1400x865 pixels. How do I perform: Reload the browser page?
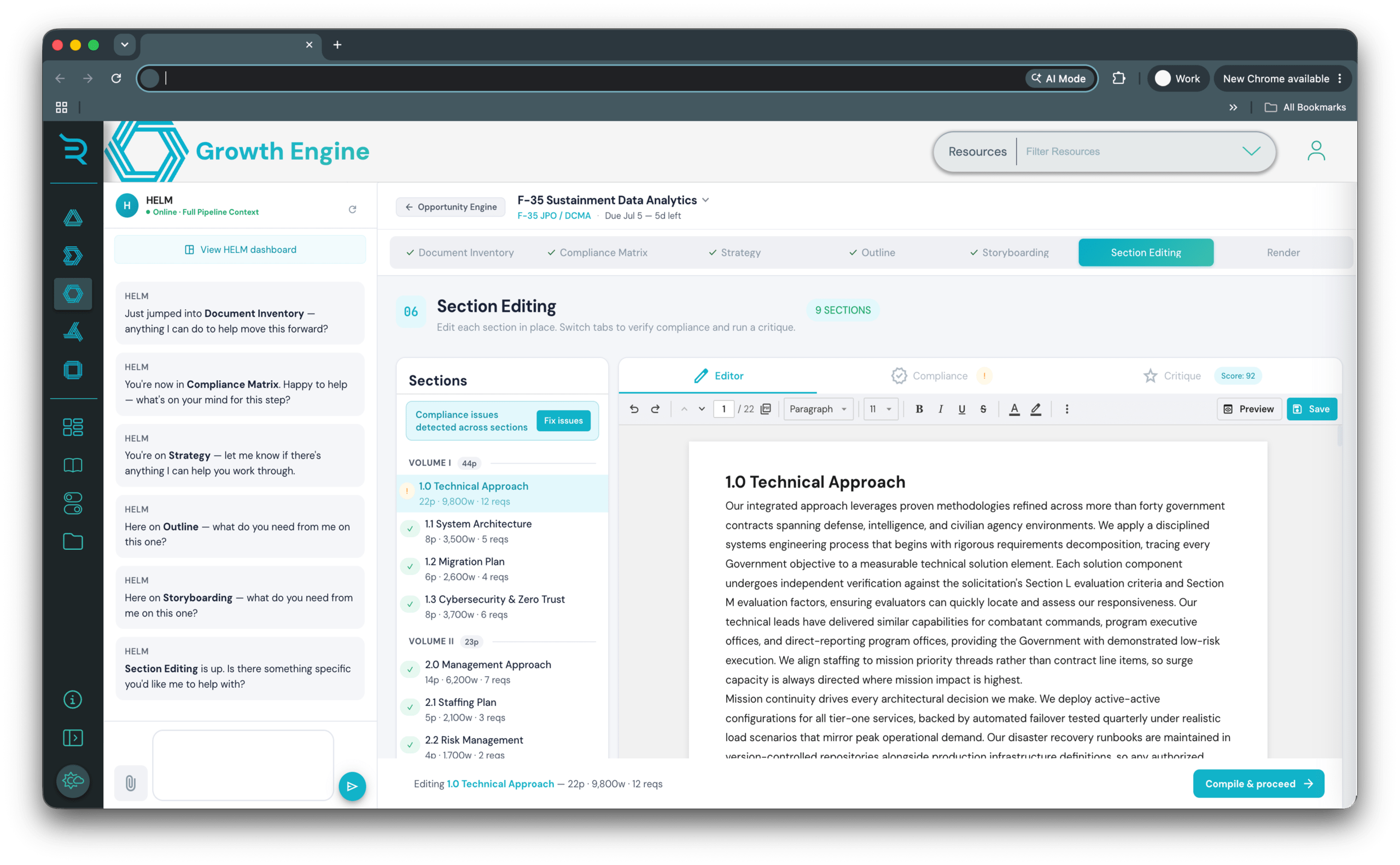[116, 78]
